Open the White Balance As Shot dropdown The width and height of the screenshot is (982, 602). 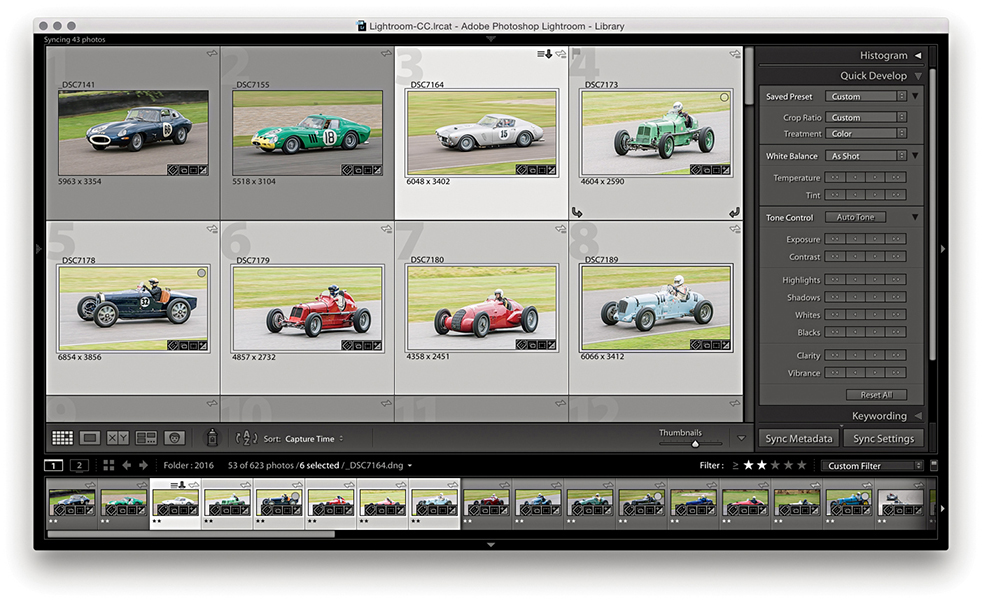tap(865, 156)
